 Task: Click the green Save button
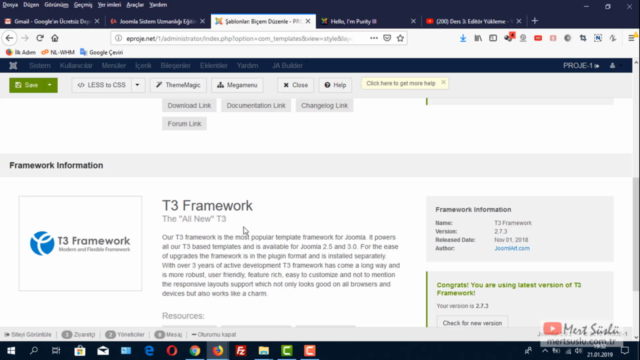(x=26, y=85)
